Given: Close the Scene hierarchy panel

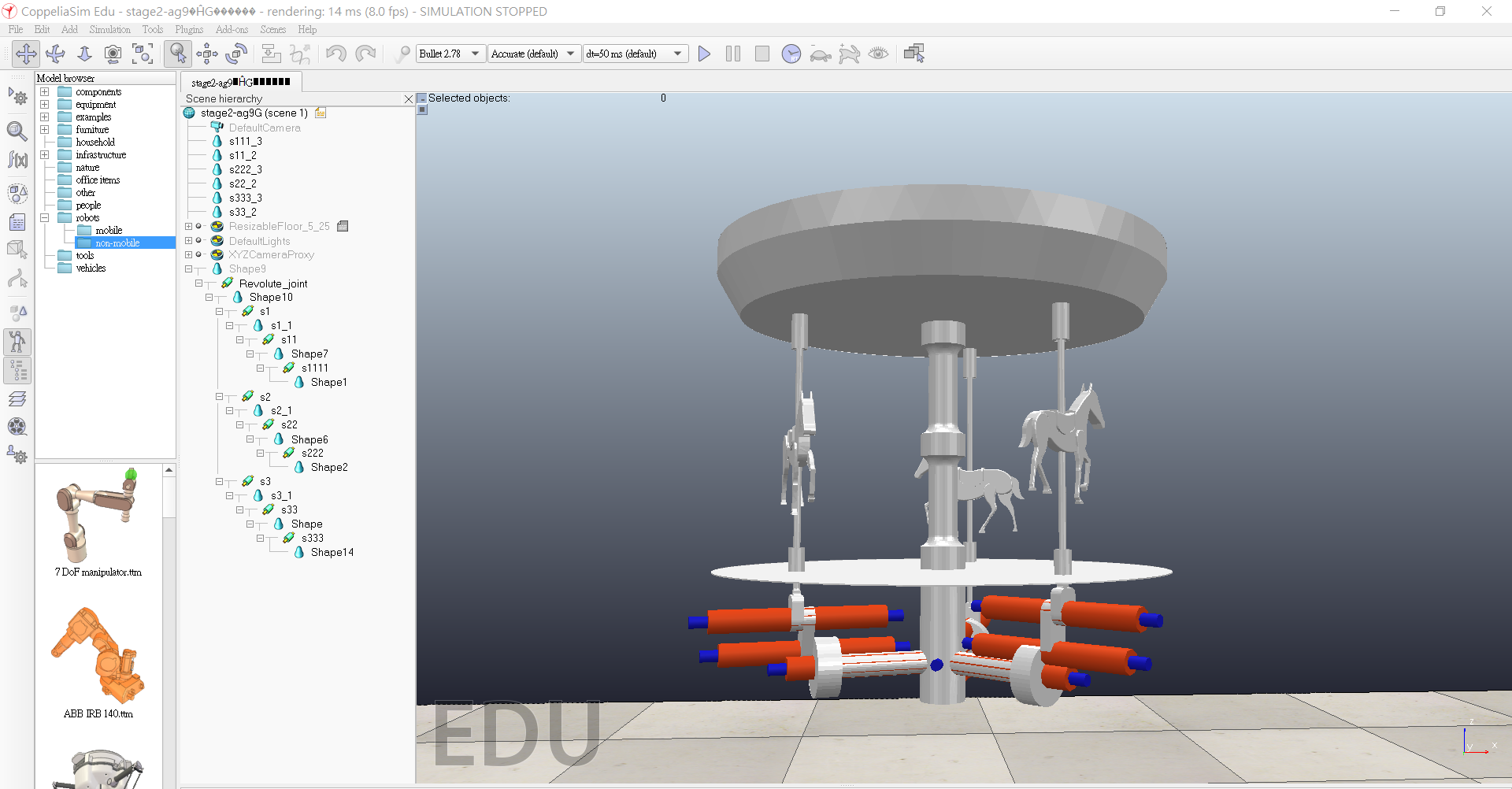Looking at the screenshot, I should (408, 98).
